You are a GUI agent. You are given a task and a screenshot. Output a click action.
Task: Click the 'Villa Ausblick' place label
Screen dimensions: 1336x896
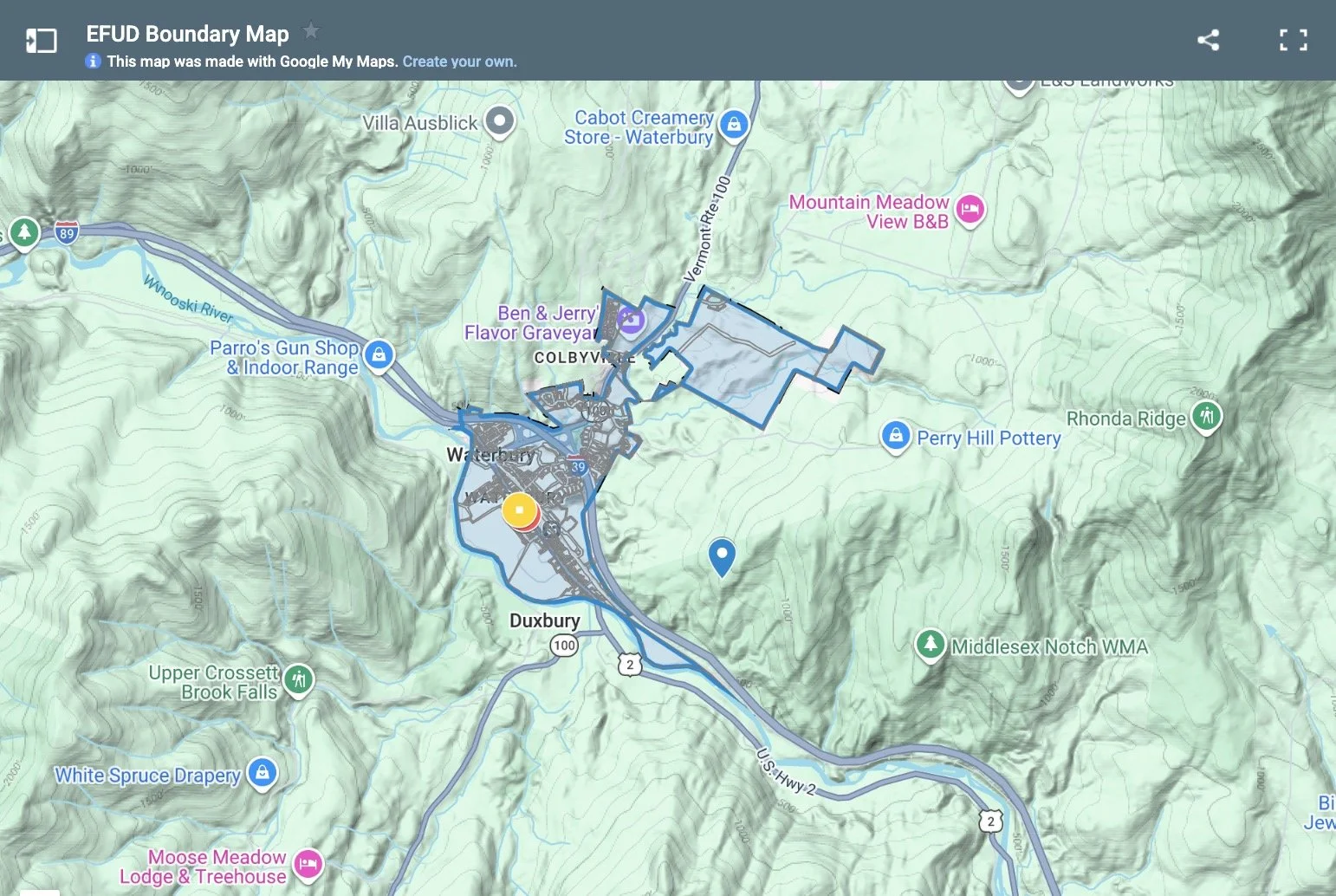(419, 123)
